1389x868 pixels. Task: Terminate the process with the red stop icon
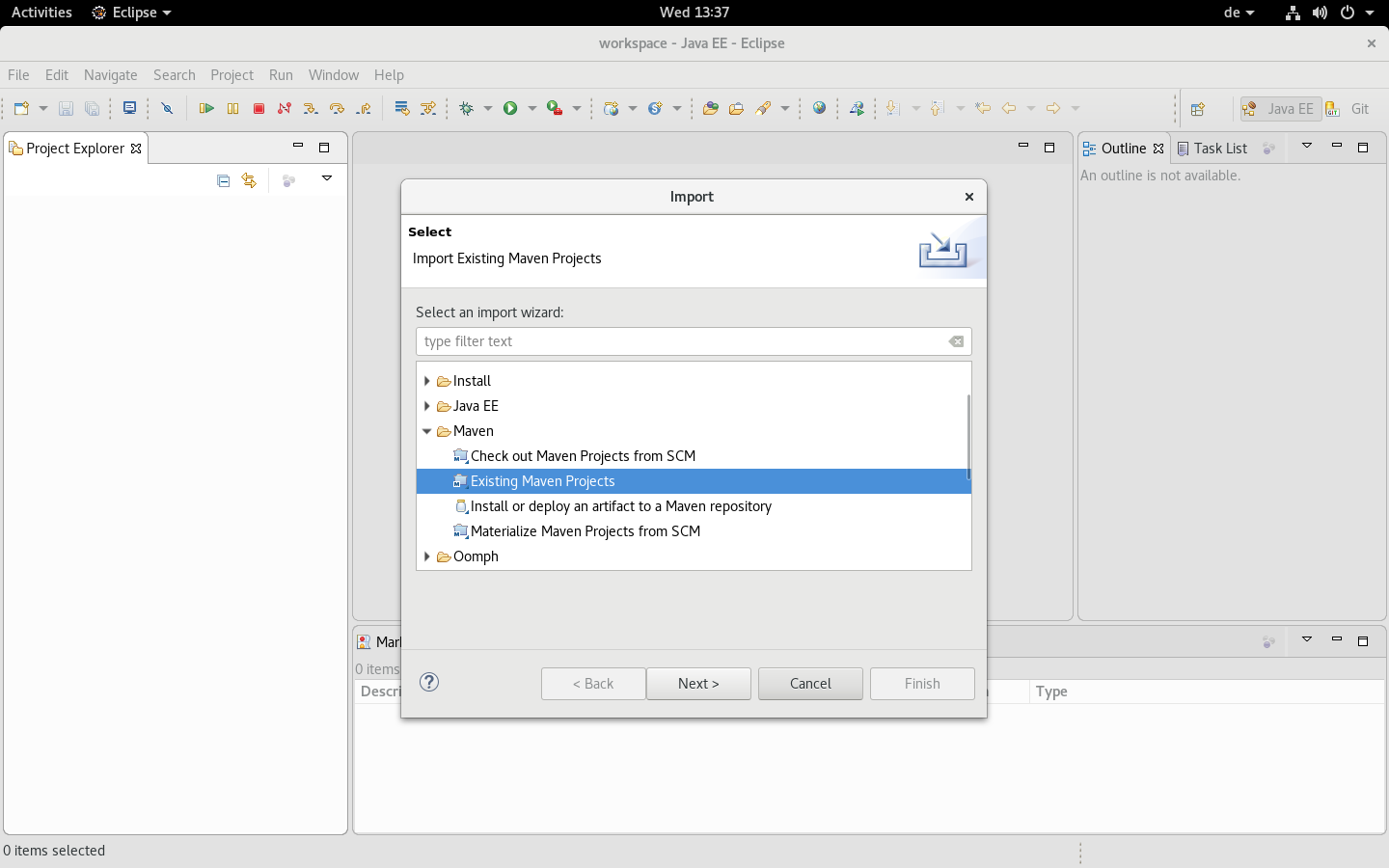259,108
